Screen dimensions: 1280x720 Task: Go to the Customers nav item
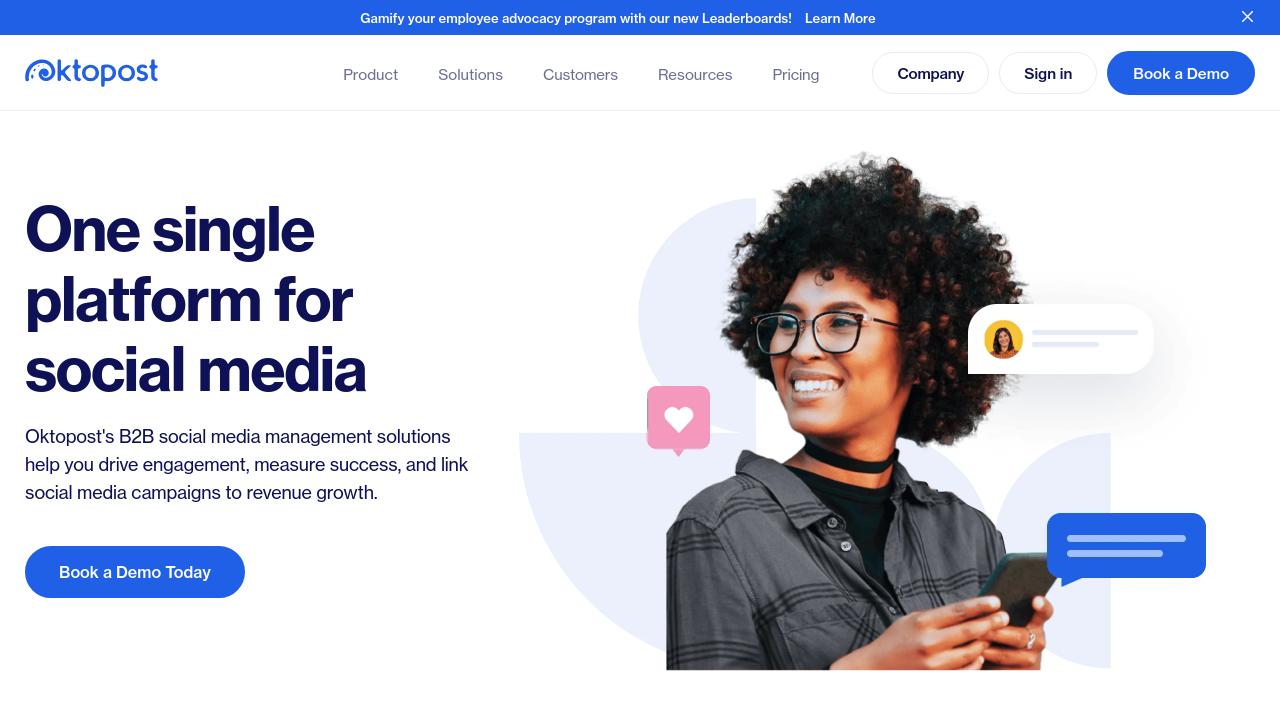[x=580, y=75]
